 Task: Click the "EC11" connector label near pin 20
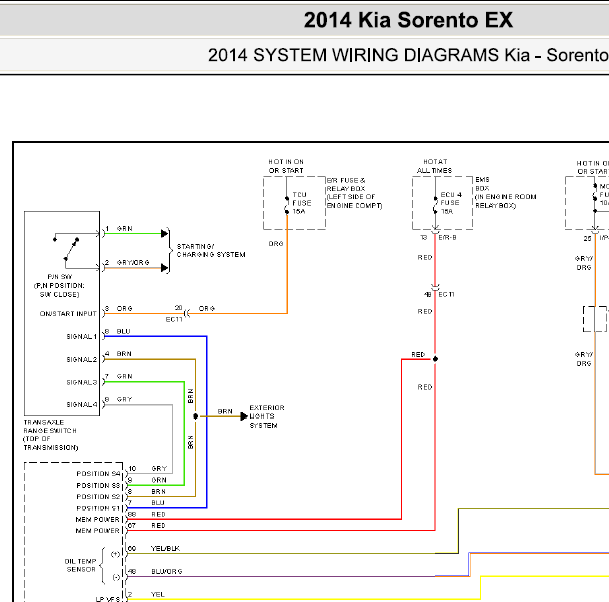pos(174,319)
